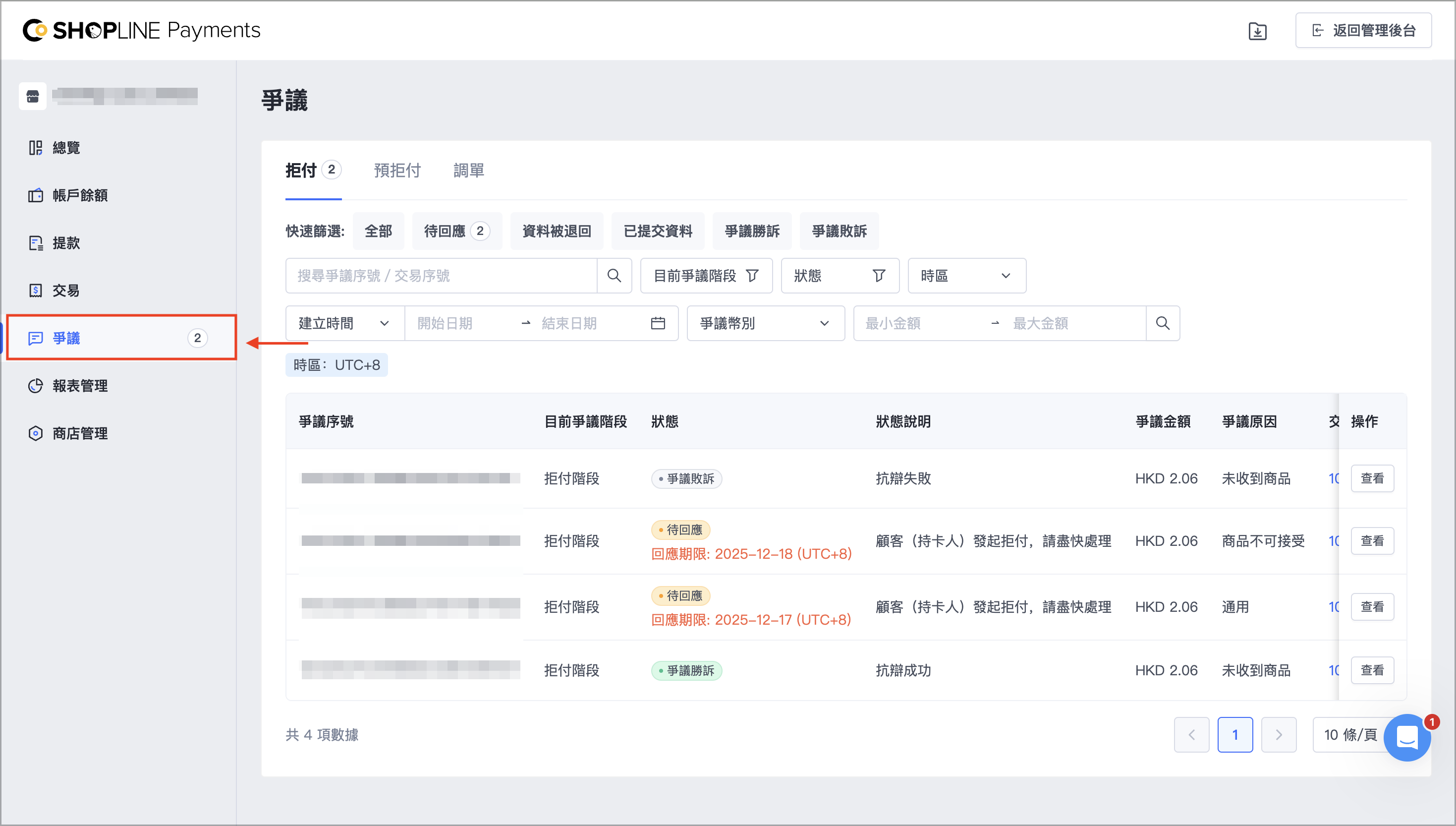Open the blue live chat bubble

(1406, 737)
